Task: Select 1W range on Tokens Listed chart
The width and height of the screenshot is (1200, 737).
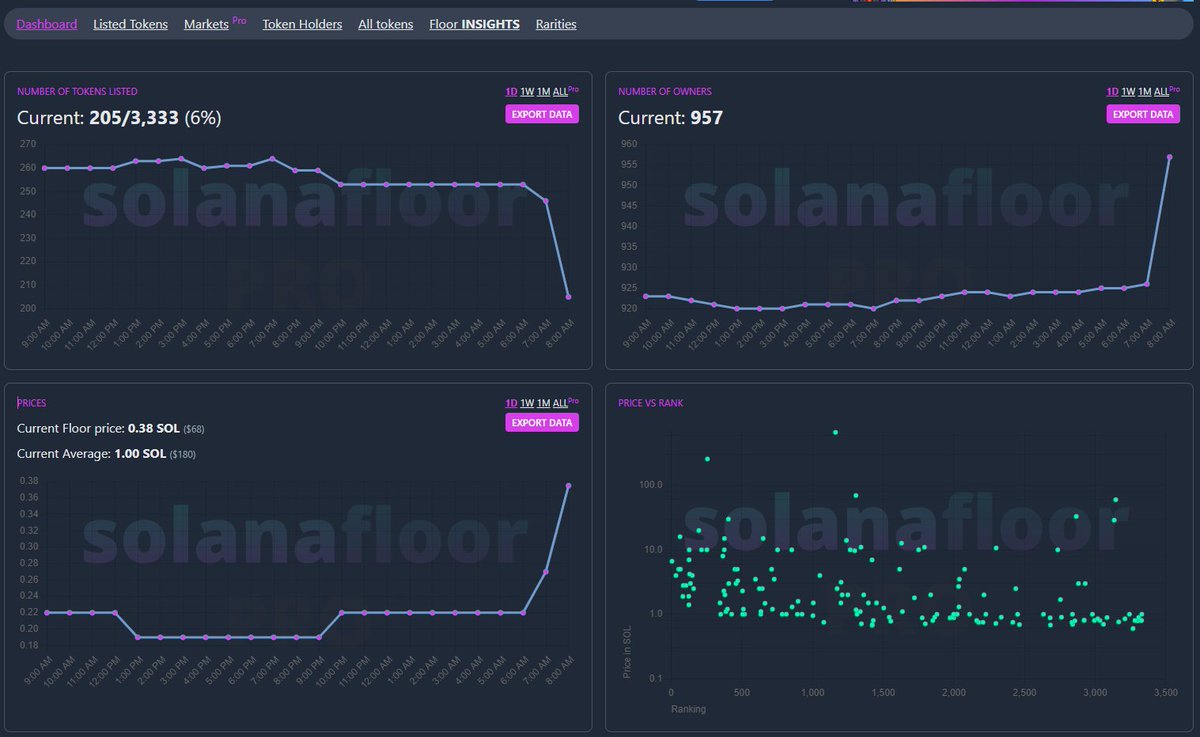Action: click(x=527, y=92)
